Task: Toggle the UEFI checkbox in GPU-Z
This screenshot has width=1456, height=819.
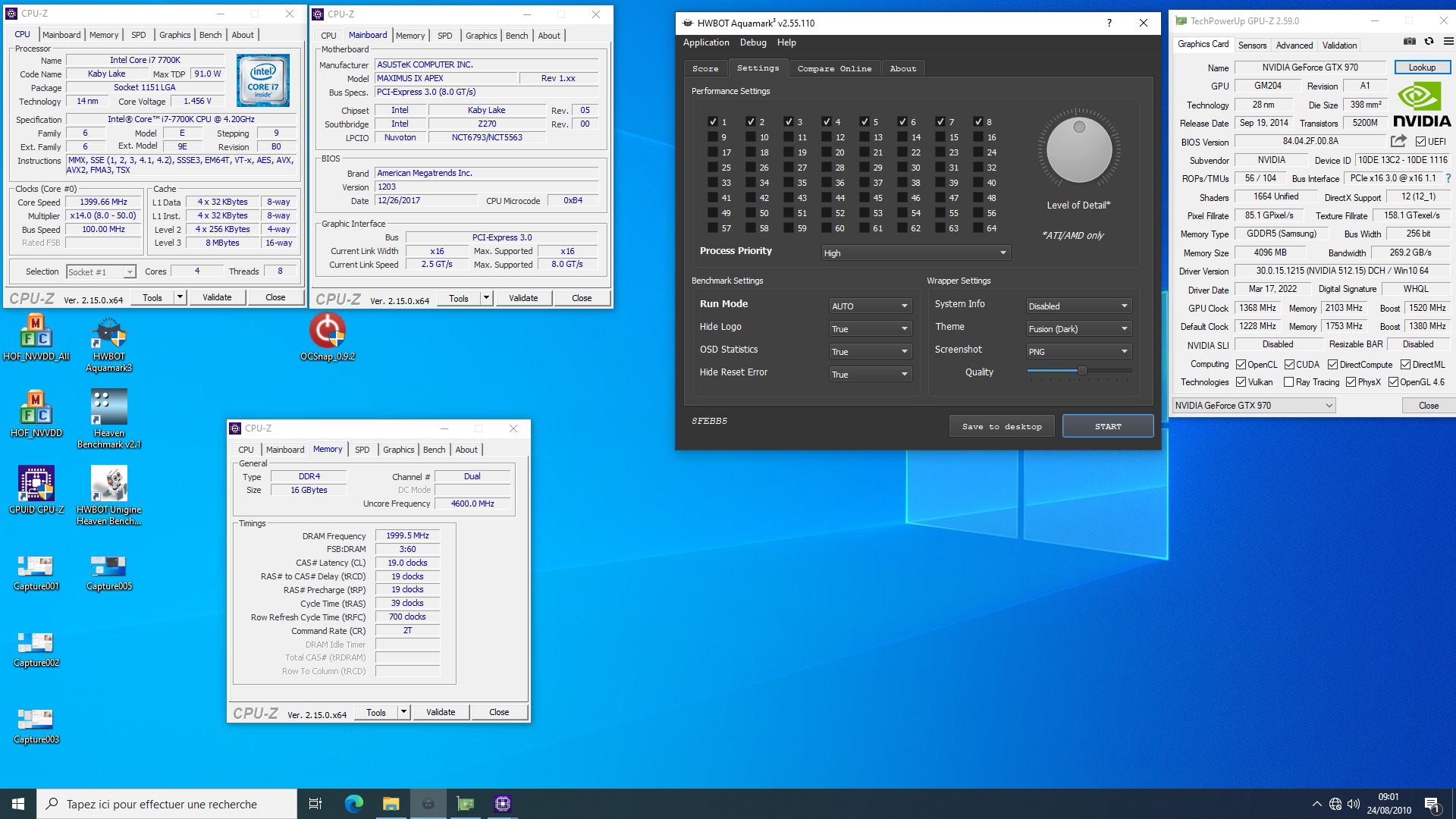Action: 1420,142
